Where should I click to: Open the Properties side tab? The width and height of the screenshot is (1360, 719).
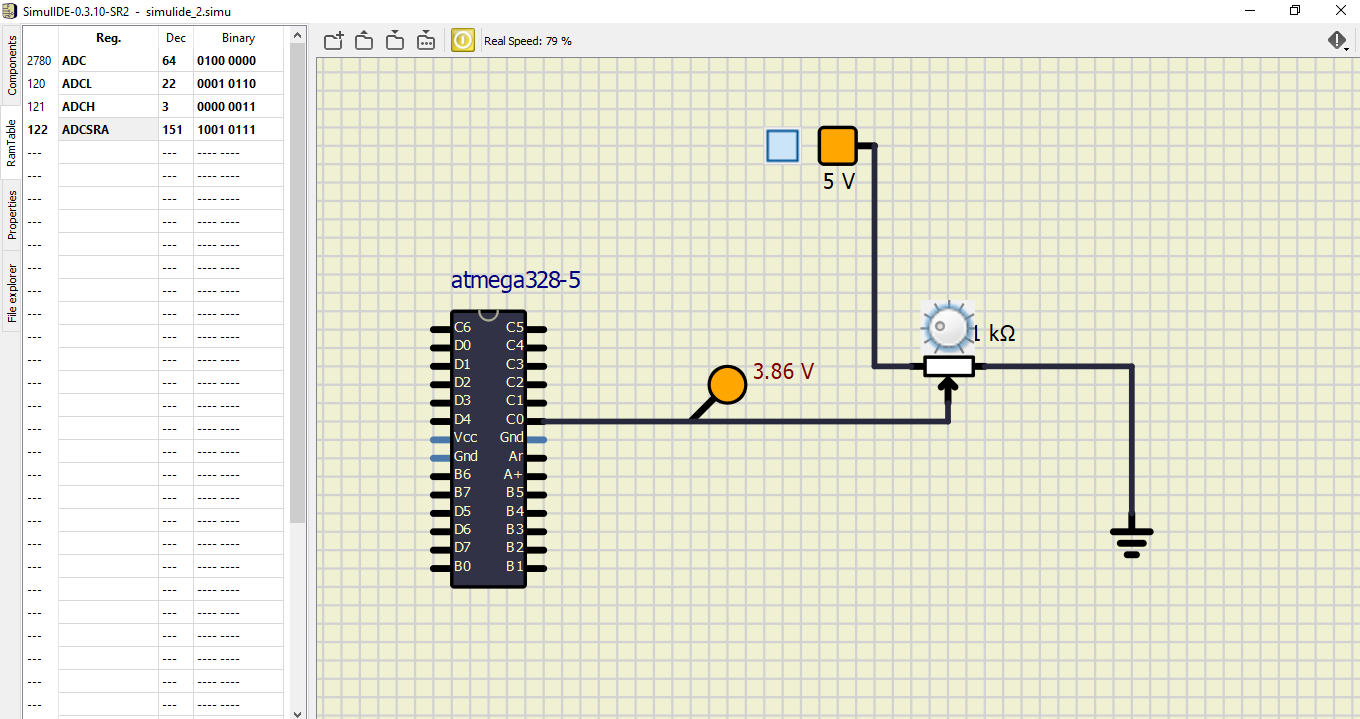[12, 215]
